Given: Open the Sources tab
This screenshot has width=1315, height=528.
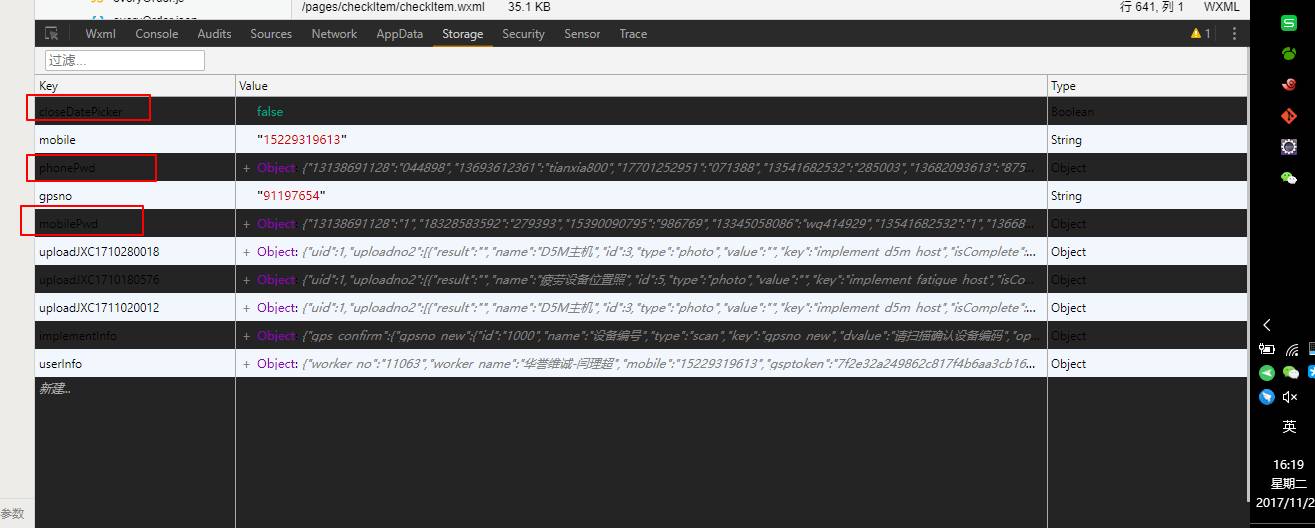Looking at the screenshot, I should (271, 34).
